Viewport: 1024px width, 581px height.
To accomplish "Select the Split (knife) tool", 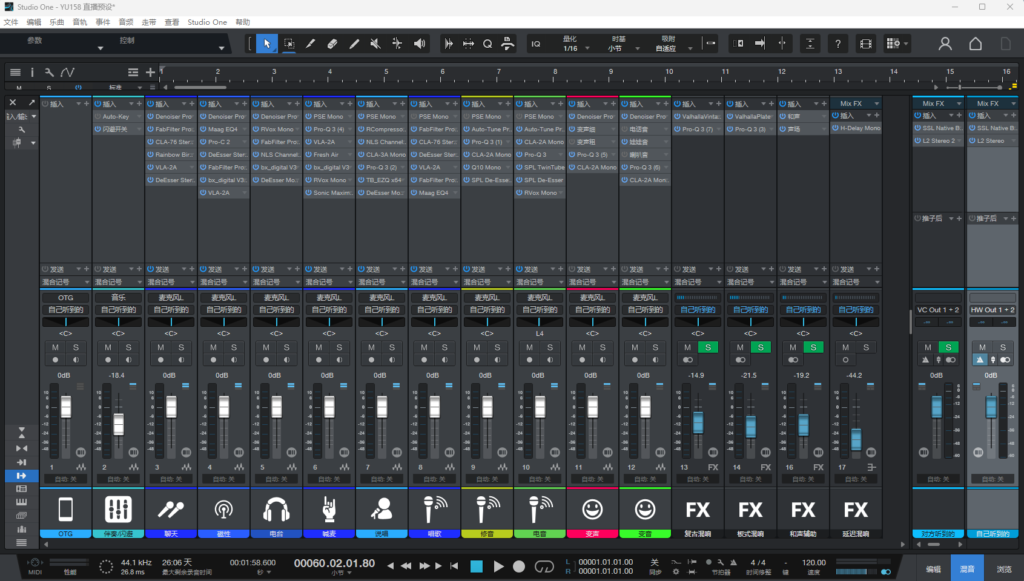I will click(x=310, y=44).
